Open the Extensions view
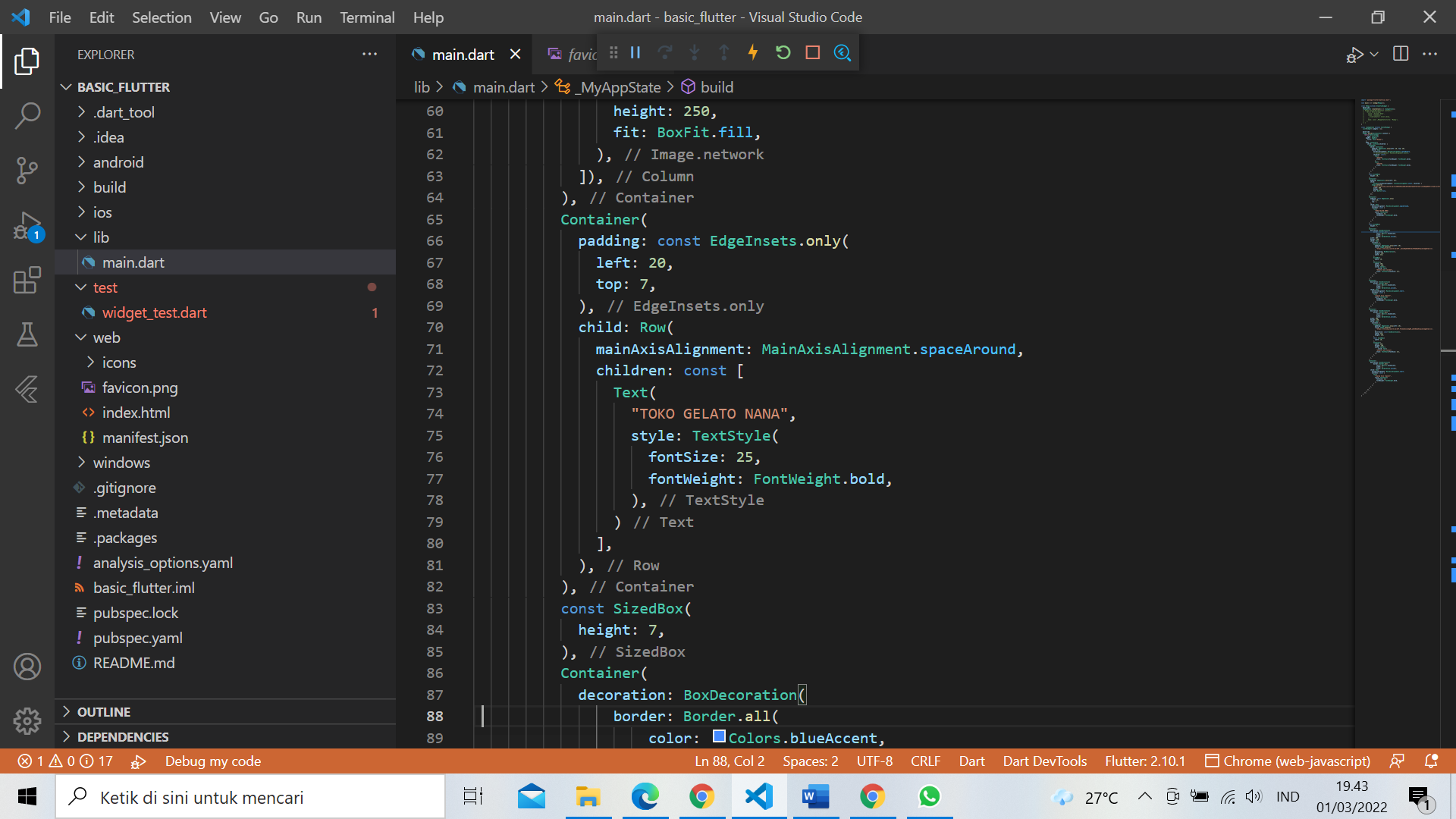 coord(27,280)
